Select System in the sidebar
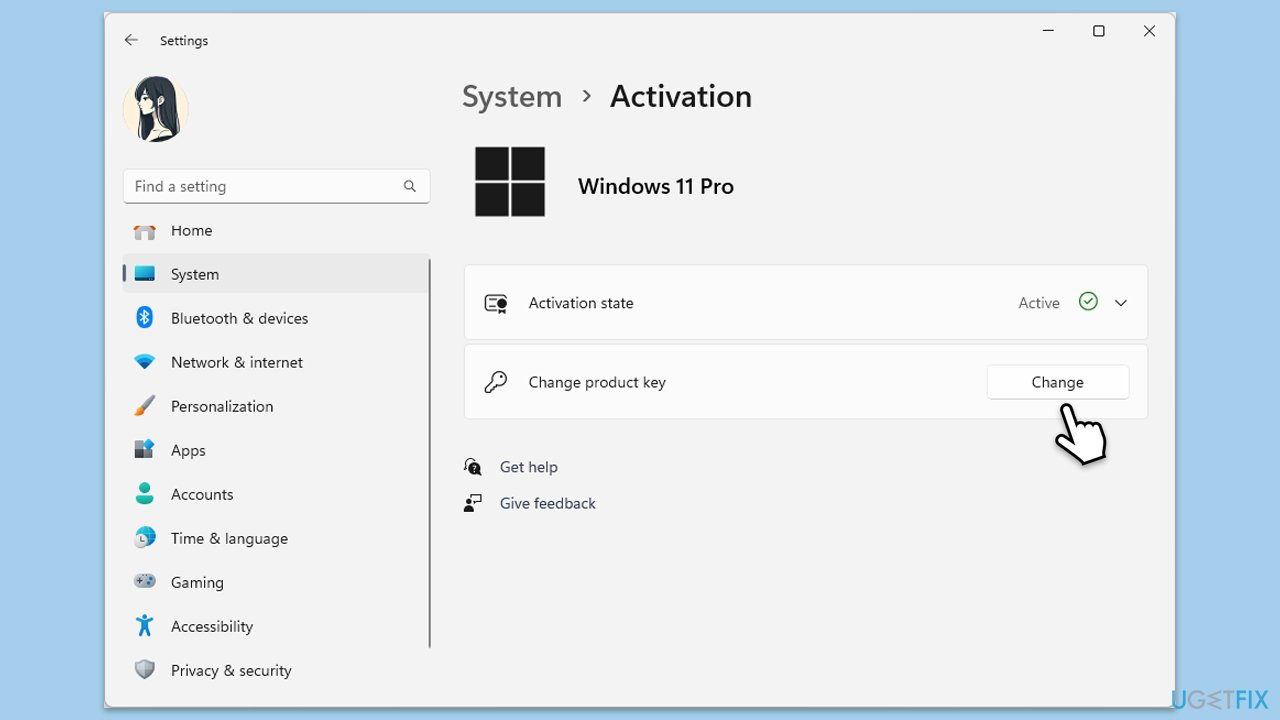The height and width of the screenshot is (720, 1280). tap(194, 274)
